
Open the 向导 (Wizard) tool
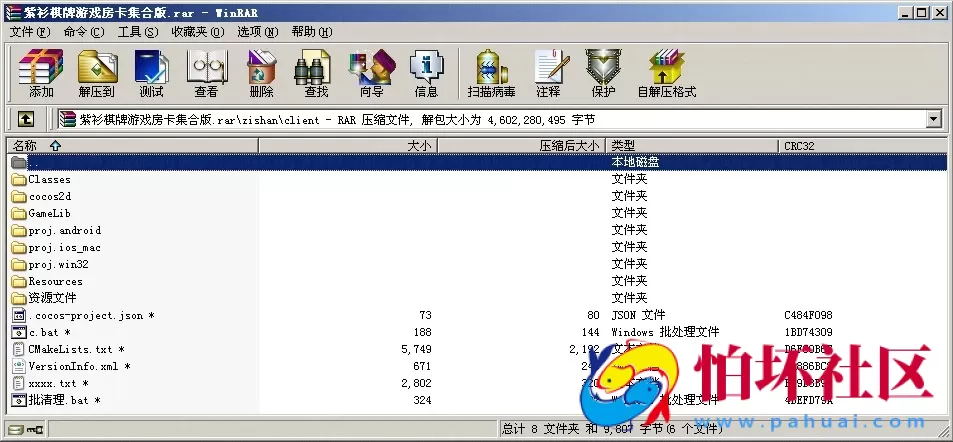tap(371, 73)
